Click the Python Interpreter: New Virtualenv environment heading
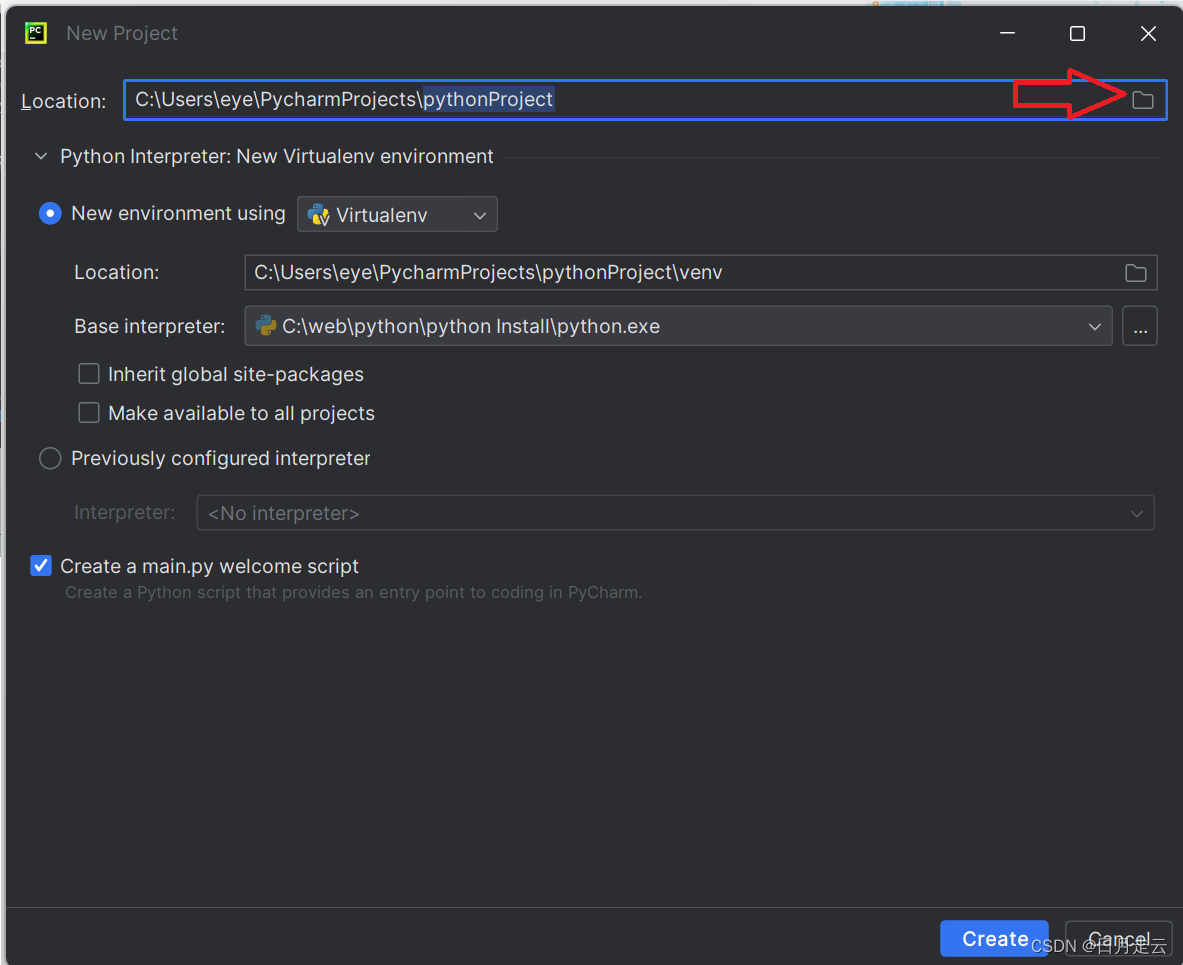Image resolution: width=1183 pixels, height=965 pixels. pos(276,156)
